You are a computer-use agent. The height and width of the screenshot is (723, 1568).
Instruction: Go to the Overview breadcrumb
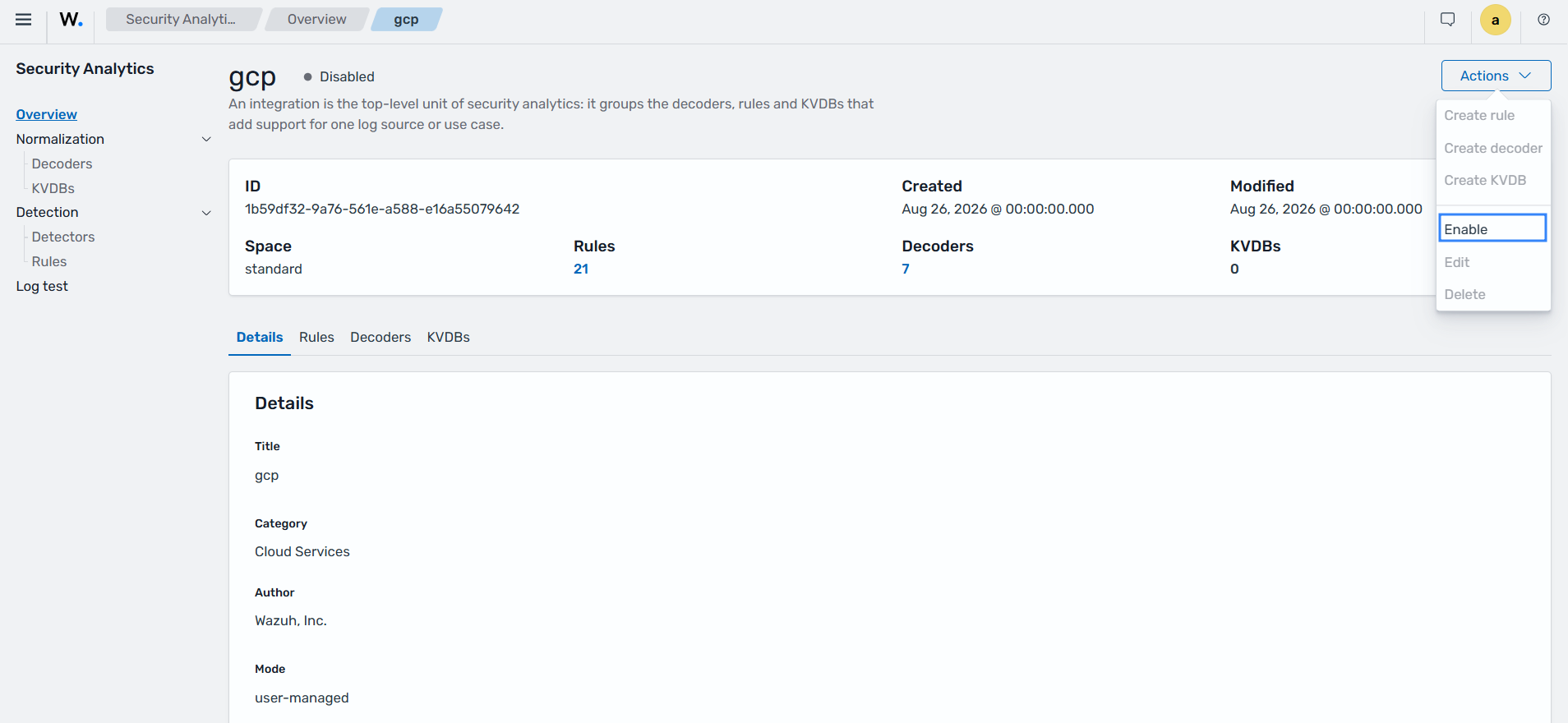[317, 20]
